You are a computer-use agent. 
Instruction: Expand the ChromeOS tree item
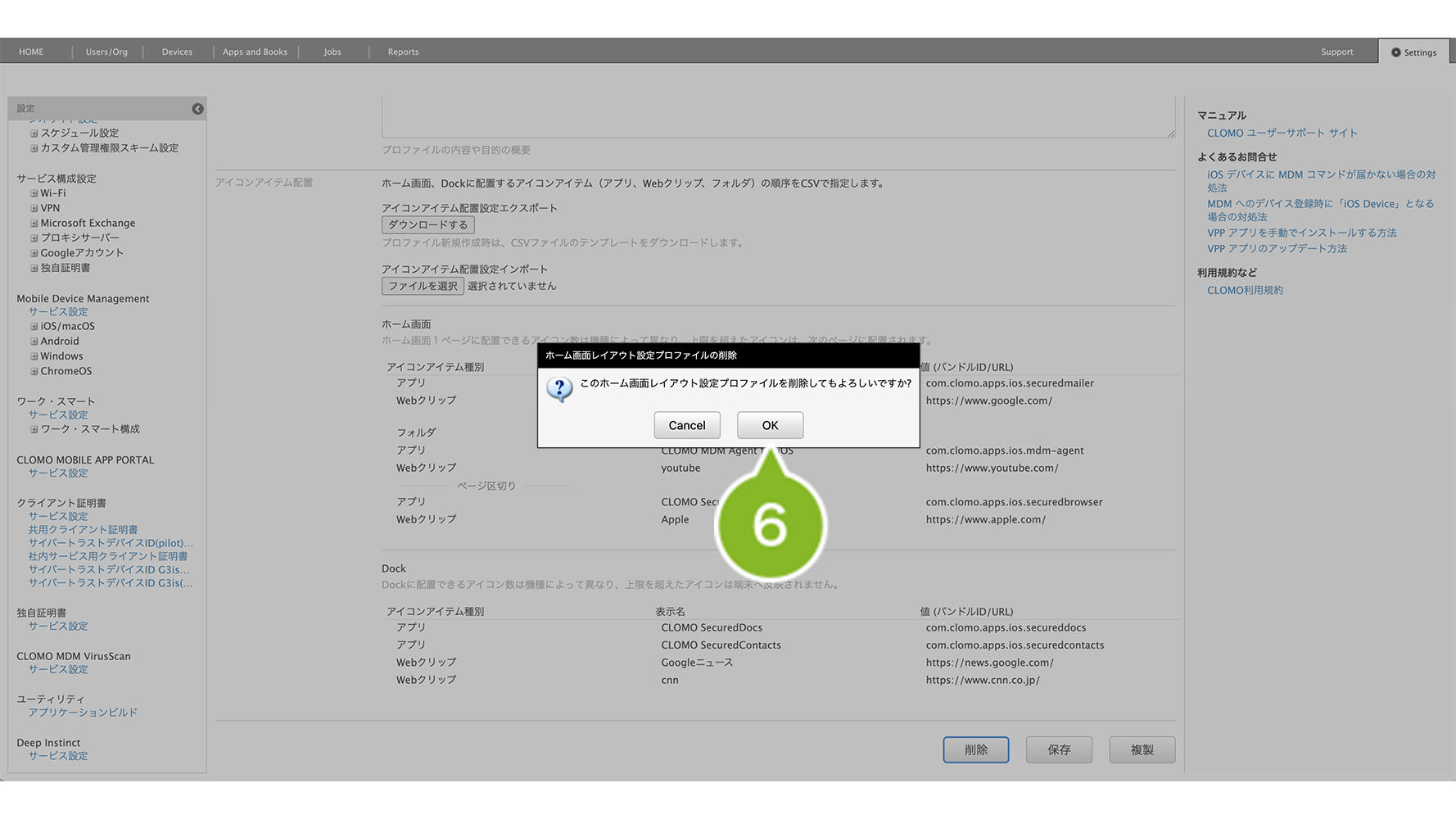(x=34, y=372)
